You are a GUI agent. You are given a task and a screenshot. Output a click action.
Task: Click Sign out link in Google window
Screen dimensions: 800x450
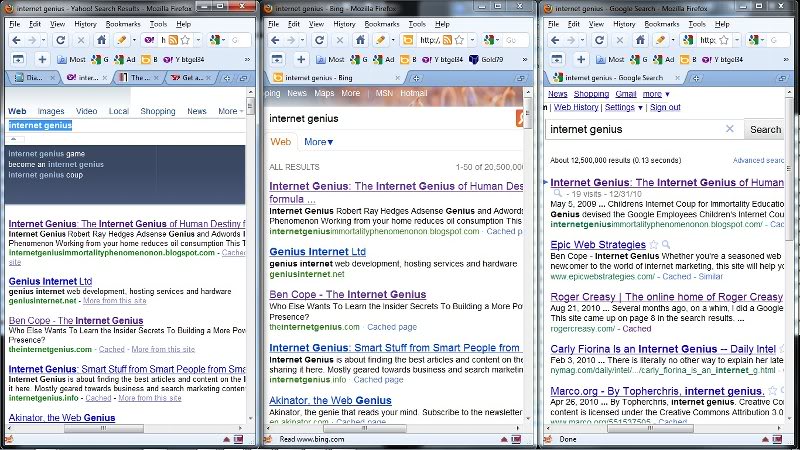(x=665, y=107)
